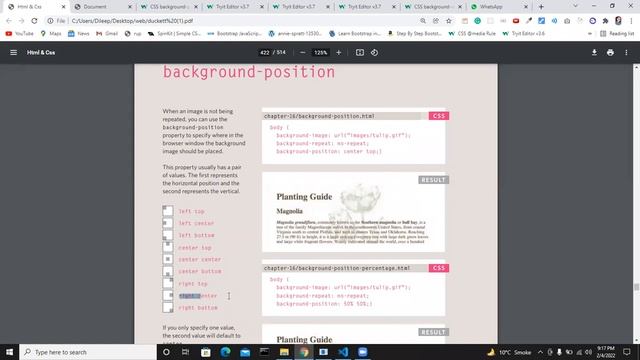Go forward using browser forward arrow

click(21, 21)
